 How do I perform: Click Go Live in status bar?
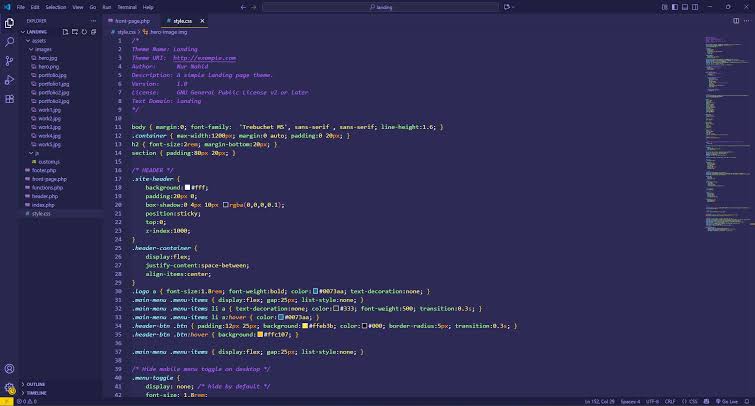tap(727, 402)
